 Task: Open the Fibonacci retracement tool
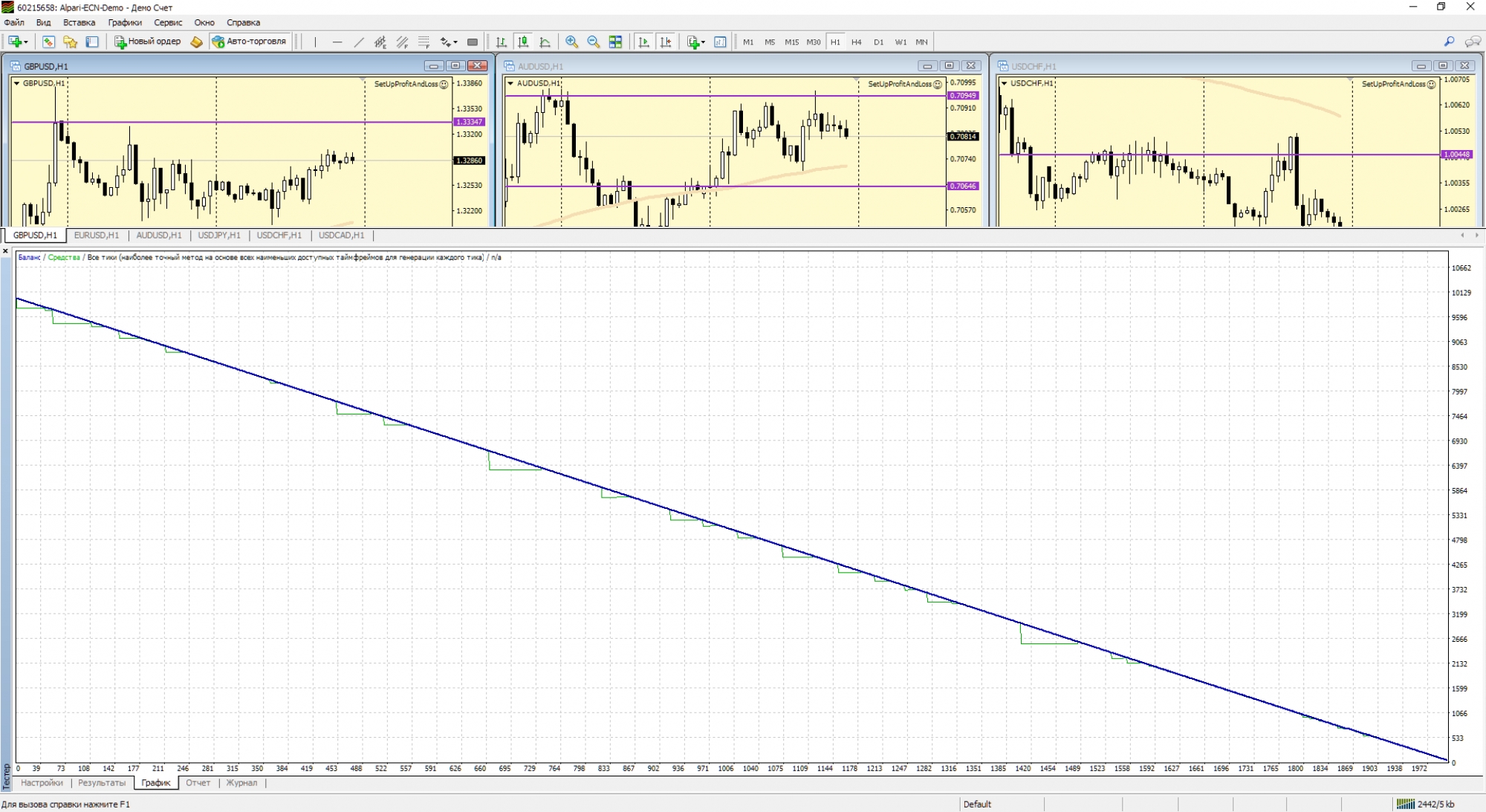(424, 42)
